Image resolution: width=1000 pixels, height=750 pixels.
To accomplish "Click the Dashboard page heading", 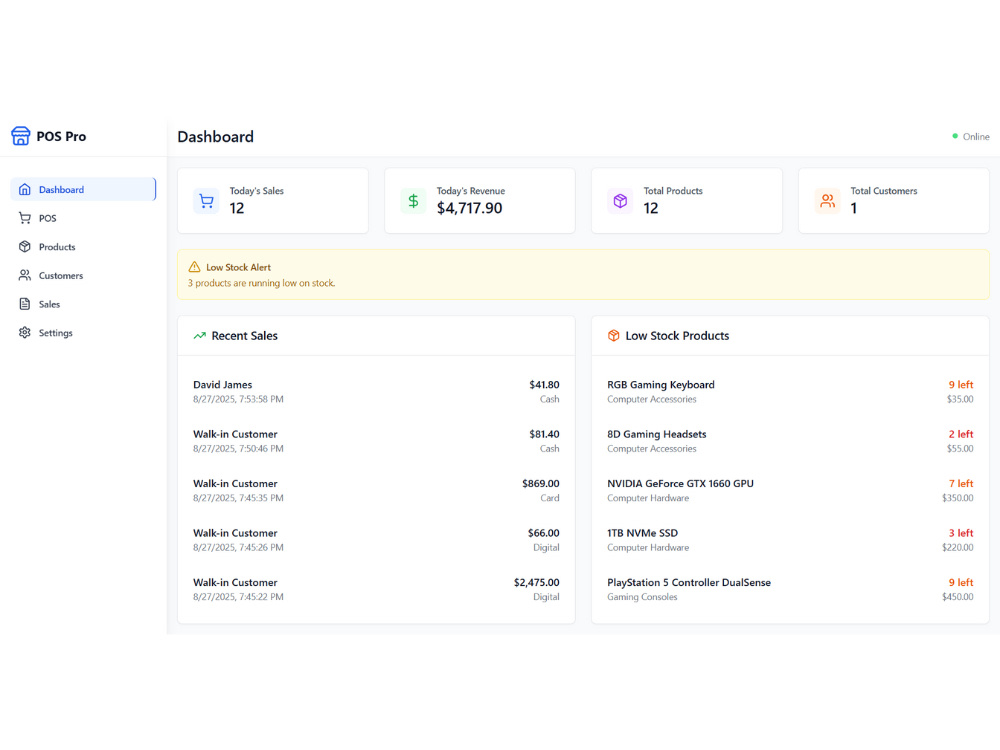I will (216, 136).
